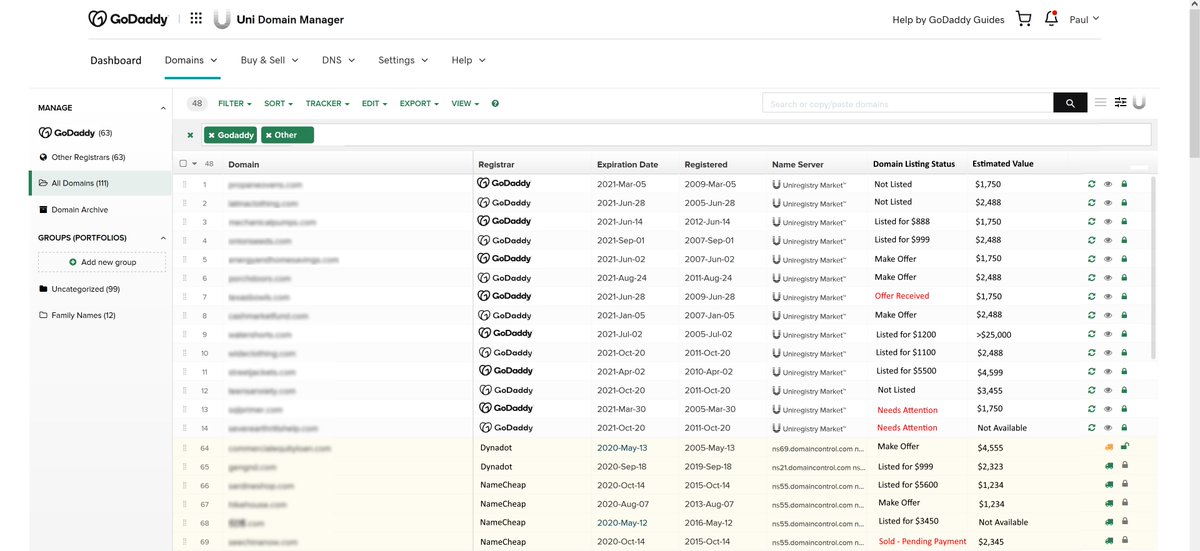1200x551 pixels.
Task: Open the GoDaddy apps grid icon
Action: point(196,19)
